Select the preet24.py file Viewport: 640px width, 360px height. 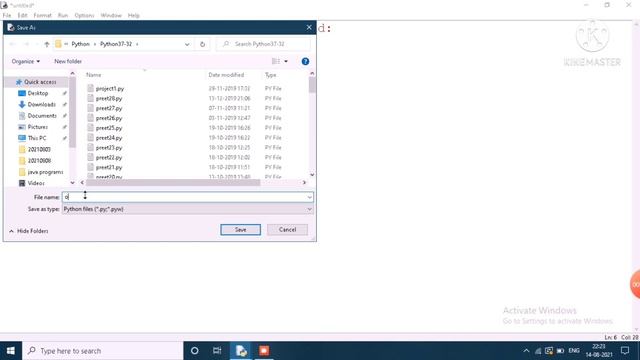point(109,138)
